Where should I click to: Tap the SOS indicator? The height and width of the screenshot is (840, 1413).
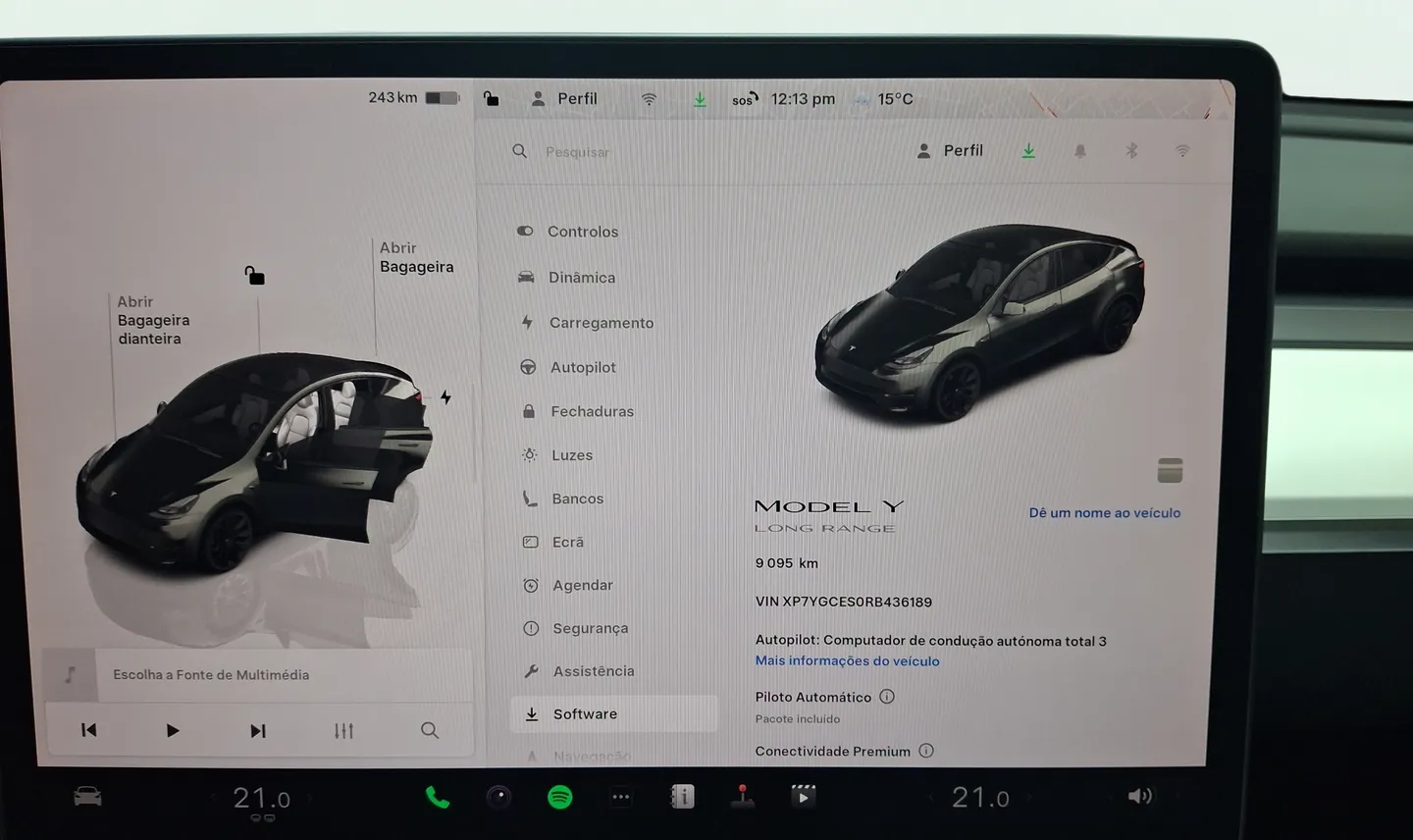pyautogui.click(x=745, y=99)
